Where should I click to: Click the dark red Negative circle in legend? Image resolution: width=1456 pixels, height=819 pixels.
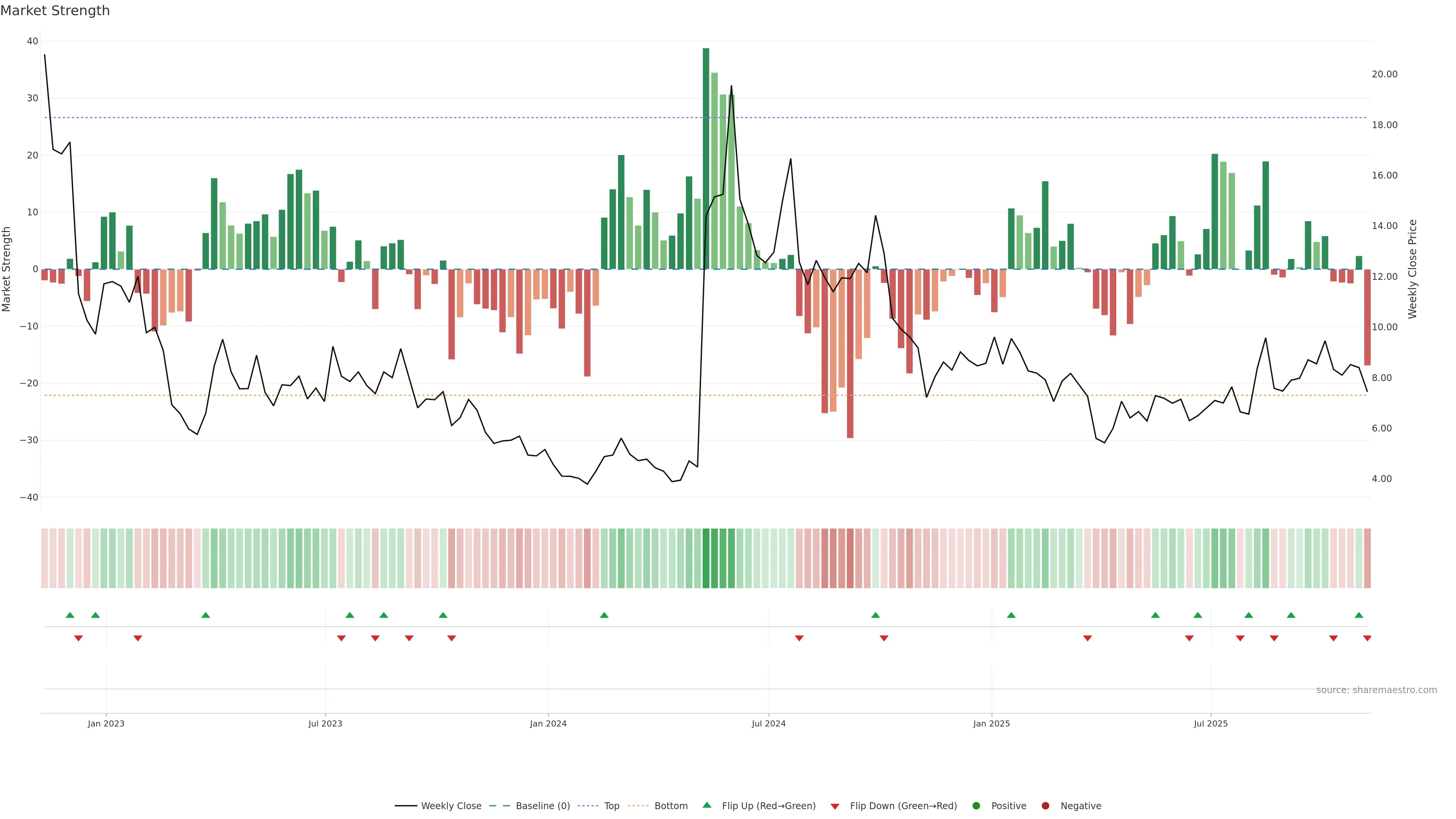pyautogui.click(x=1045, y=806)
